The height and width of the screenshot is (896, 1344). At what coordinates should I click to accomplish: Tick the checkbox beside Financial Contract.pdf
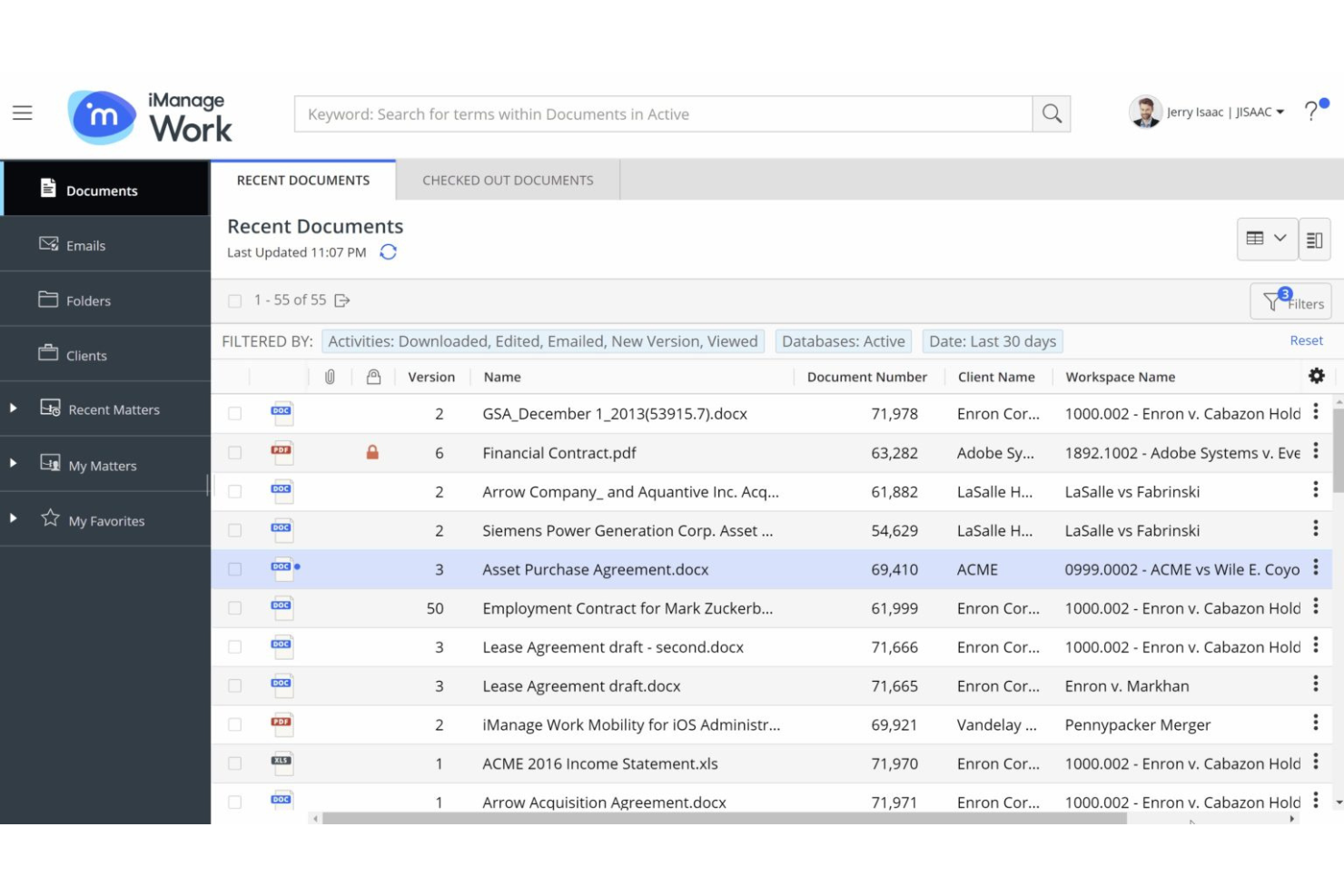click(234, 452)
